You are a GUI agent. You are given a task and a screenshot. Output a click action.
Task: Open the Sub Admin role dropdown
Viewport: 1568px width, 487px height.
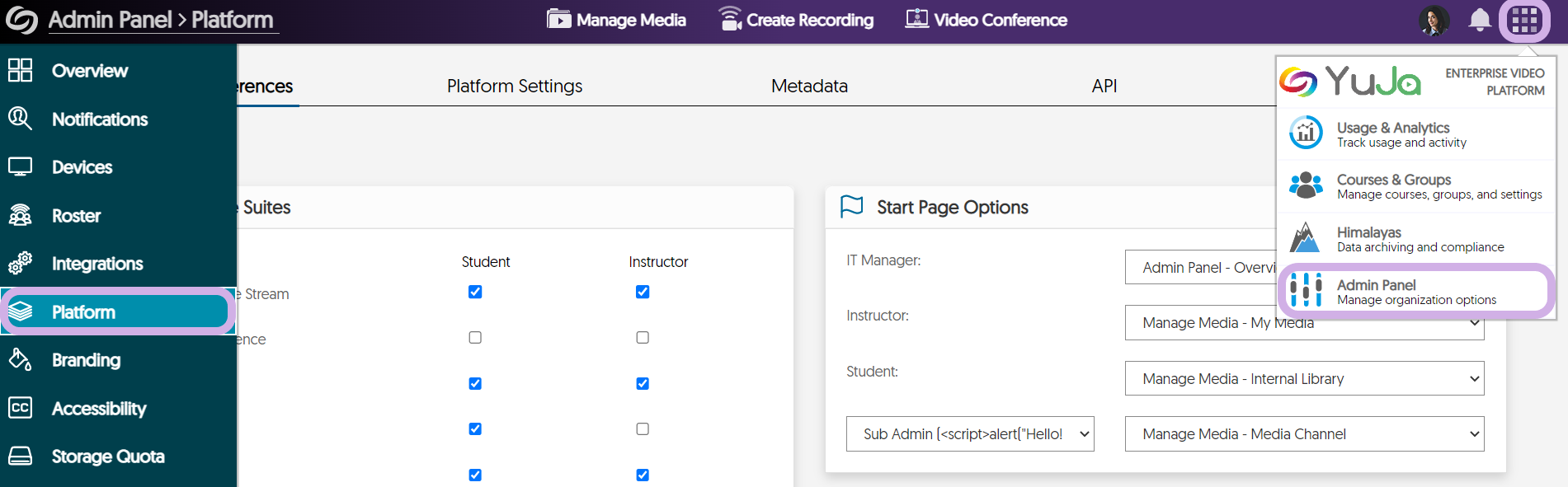point(970,433)
